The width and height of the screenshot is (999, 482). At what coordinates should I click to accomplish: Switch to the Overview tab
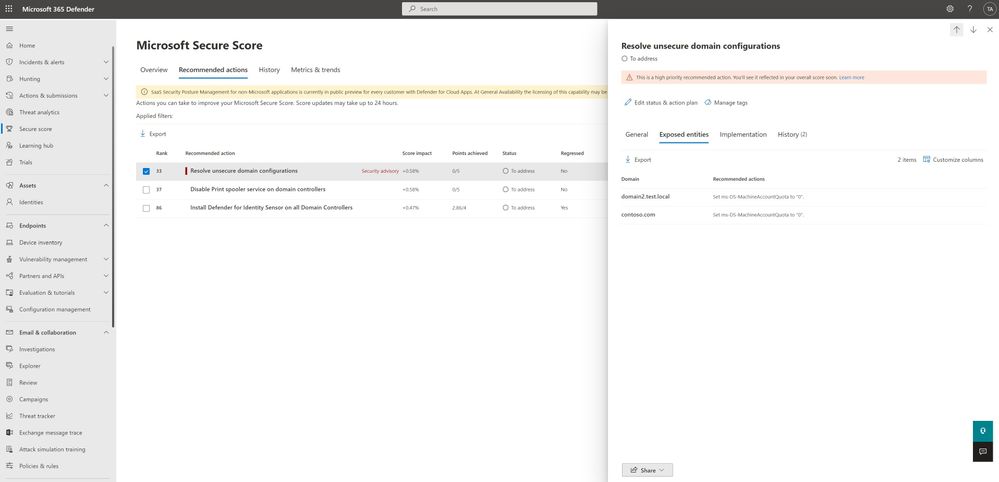[154, 70]
